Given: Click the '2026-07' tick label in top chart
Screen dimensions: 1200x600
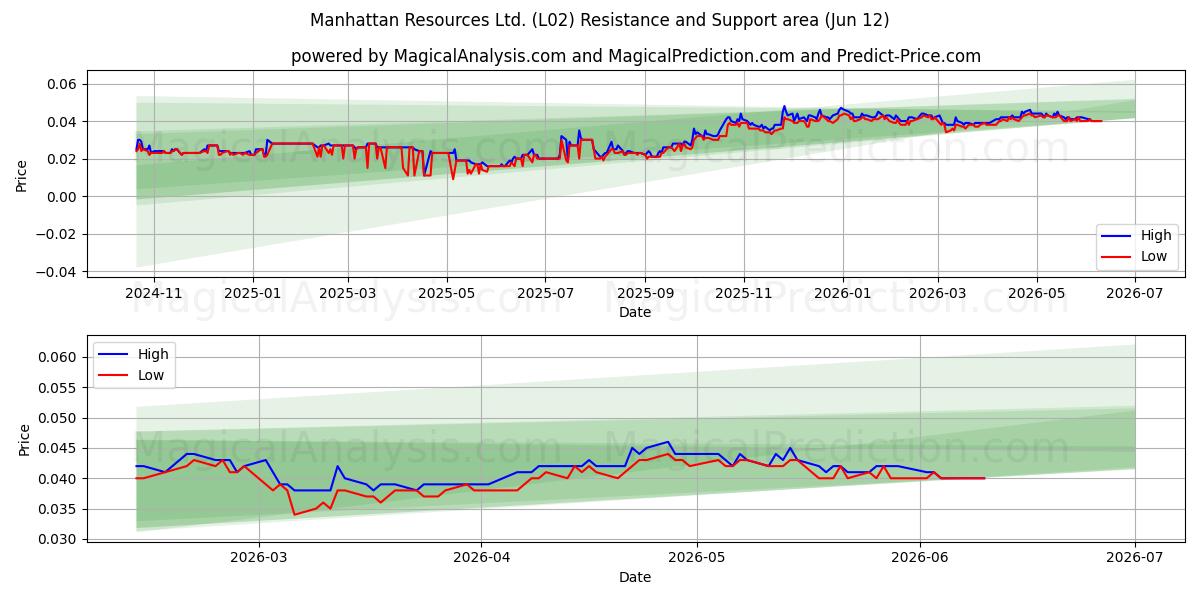Looking at the screenshot, I should coord(1135,294).
